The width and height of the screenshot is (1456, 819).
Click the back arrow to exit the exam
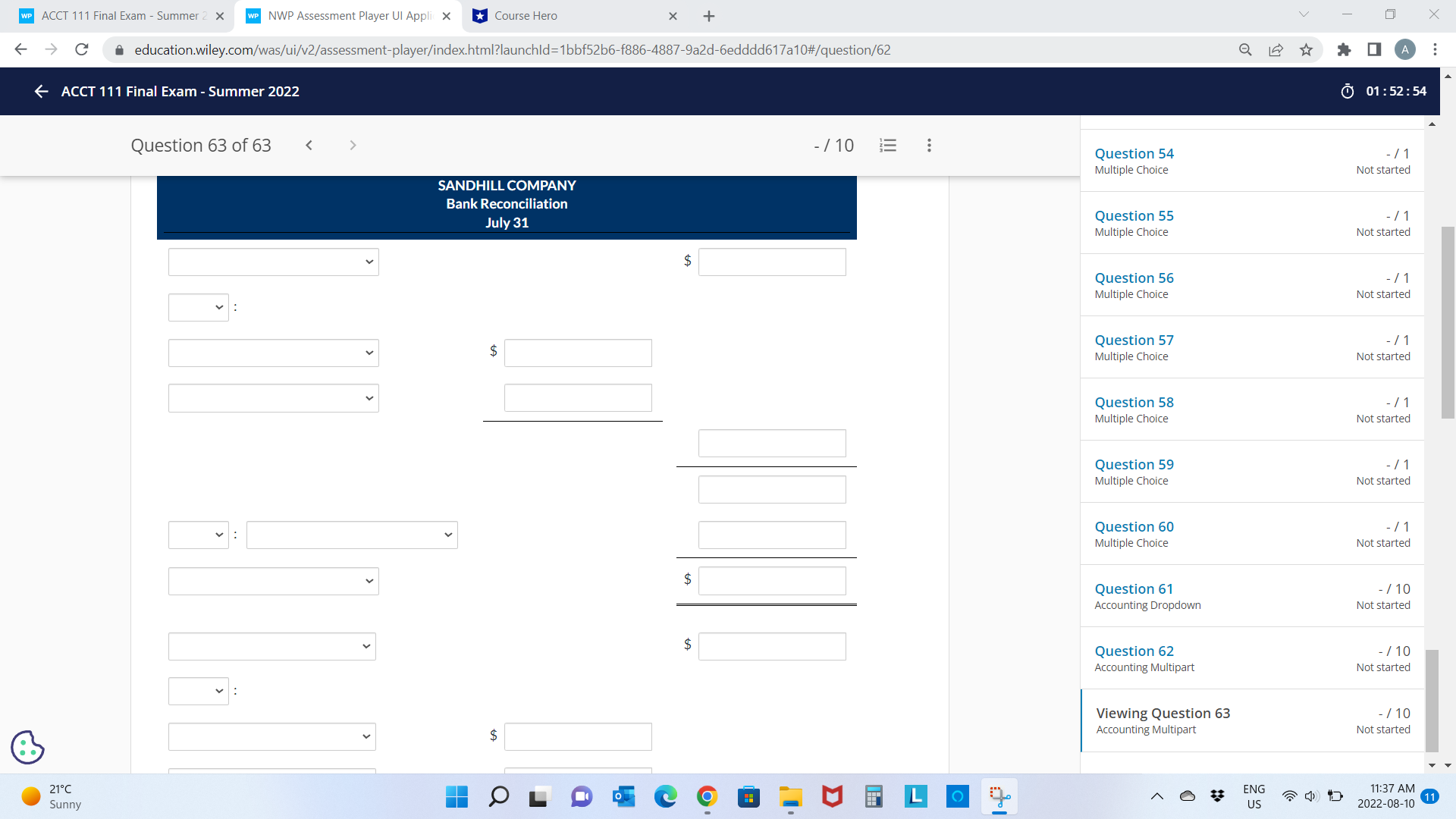pos(41,91)
